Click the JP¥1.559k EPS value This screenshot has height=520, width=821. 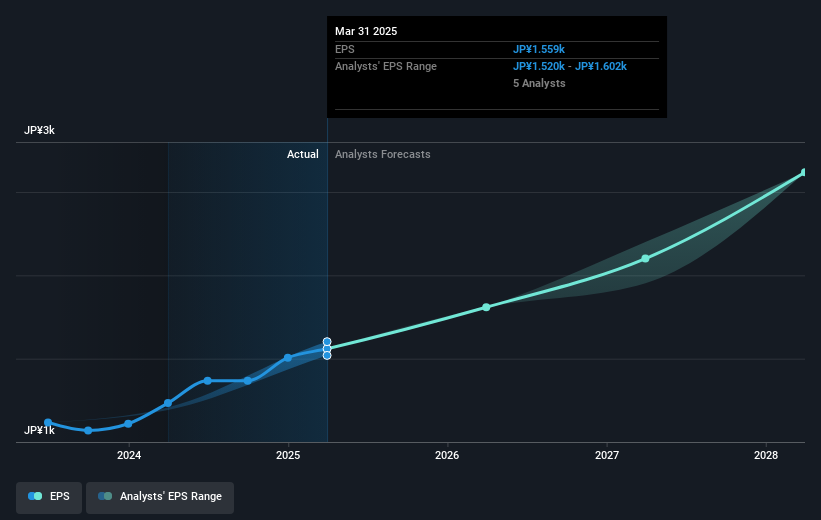pos(539,49)
